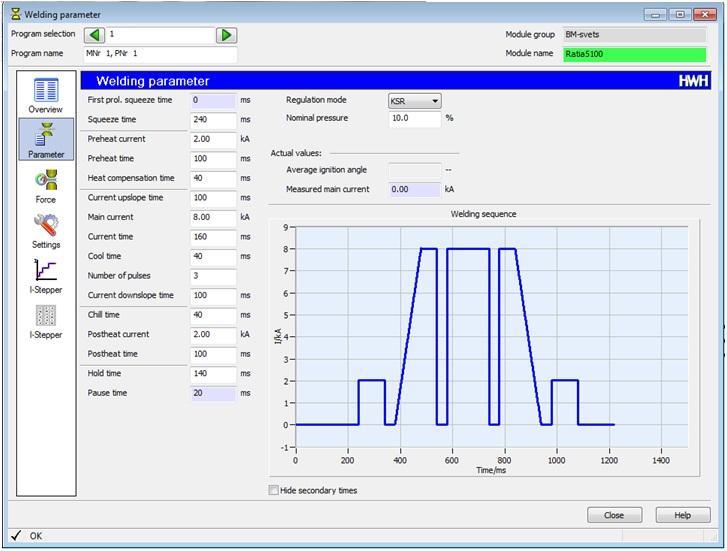The width and height of the screenshot is (727, 551).
Task: Toggle Hide secondary times checkbox
Action: point(274,490)
